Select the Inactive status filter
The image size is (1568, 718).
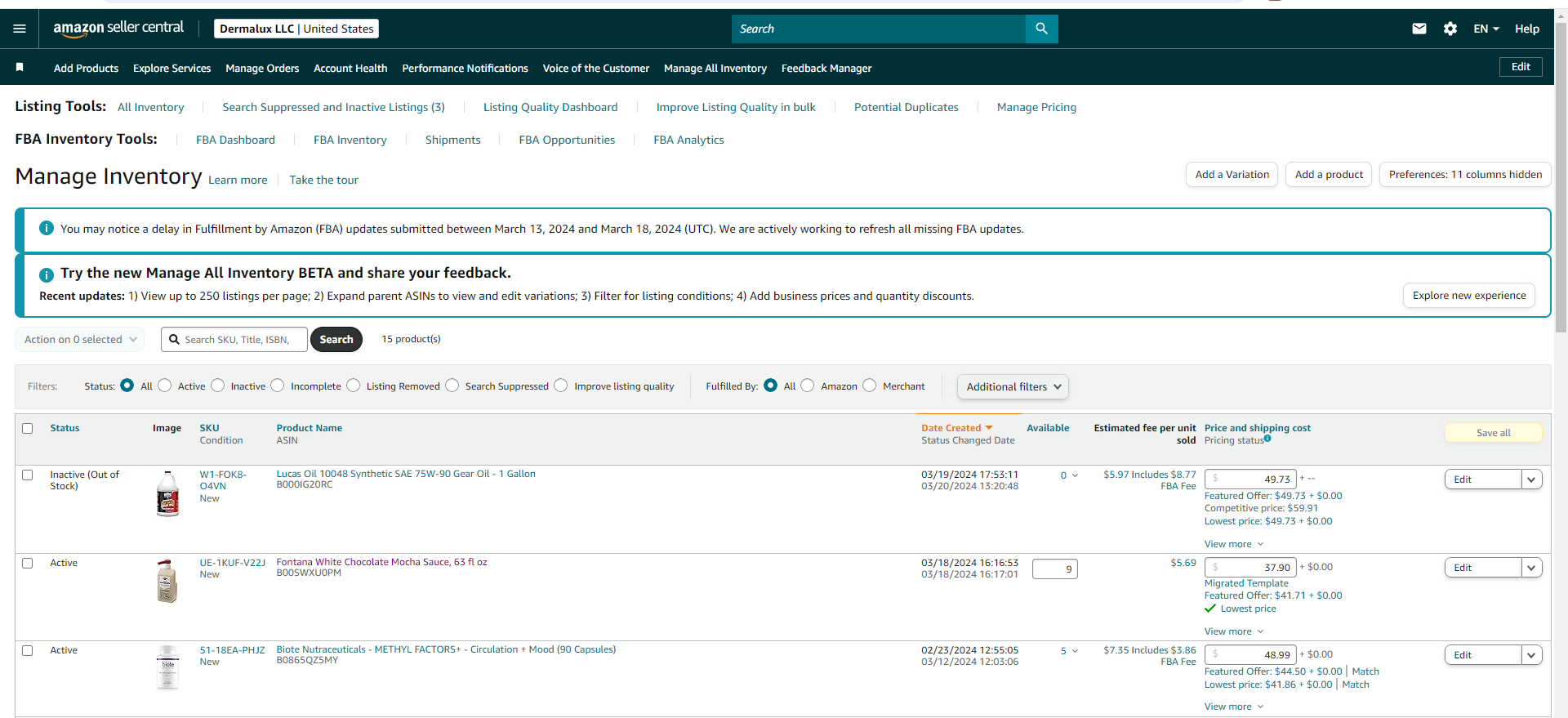pyautogui.click(x=218, y=386)
